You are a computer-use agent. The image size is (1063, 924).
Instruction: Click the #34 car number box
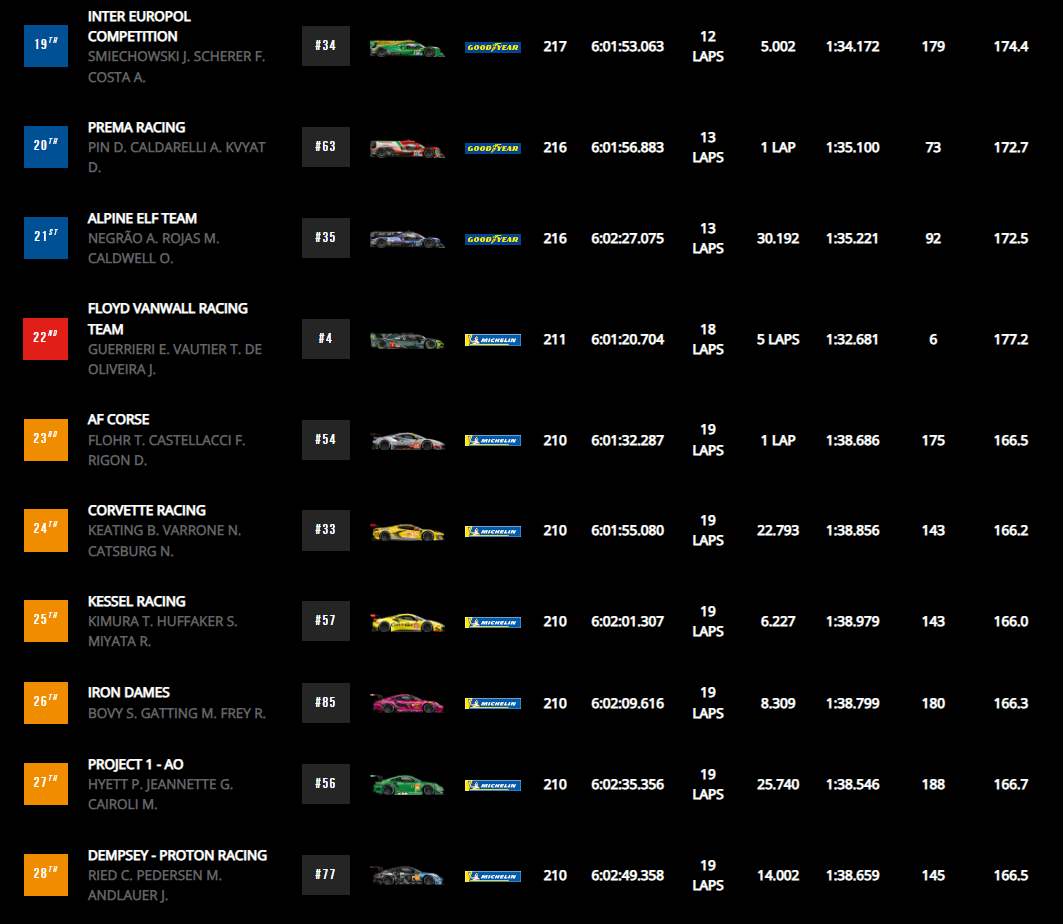tap(326, 46)
